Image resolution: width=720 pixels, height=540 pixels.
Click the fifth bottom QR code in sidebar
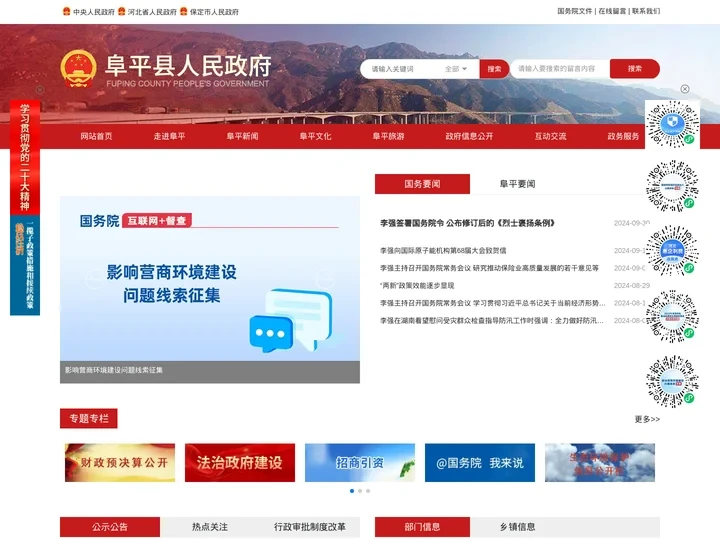[672, 381]
